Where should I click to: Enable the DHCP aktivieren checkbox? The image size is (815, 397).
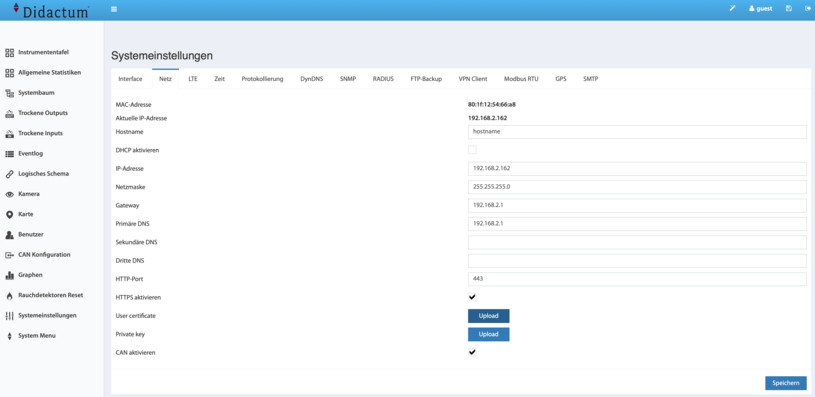pyautogui.click(x=472, y=150)
